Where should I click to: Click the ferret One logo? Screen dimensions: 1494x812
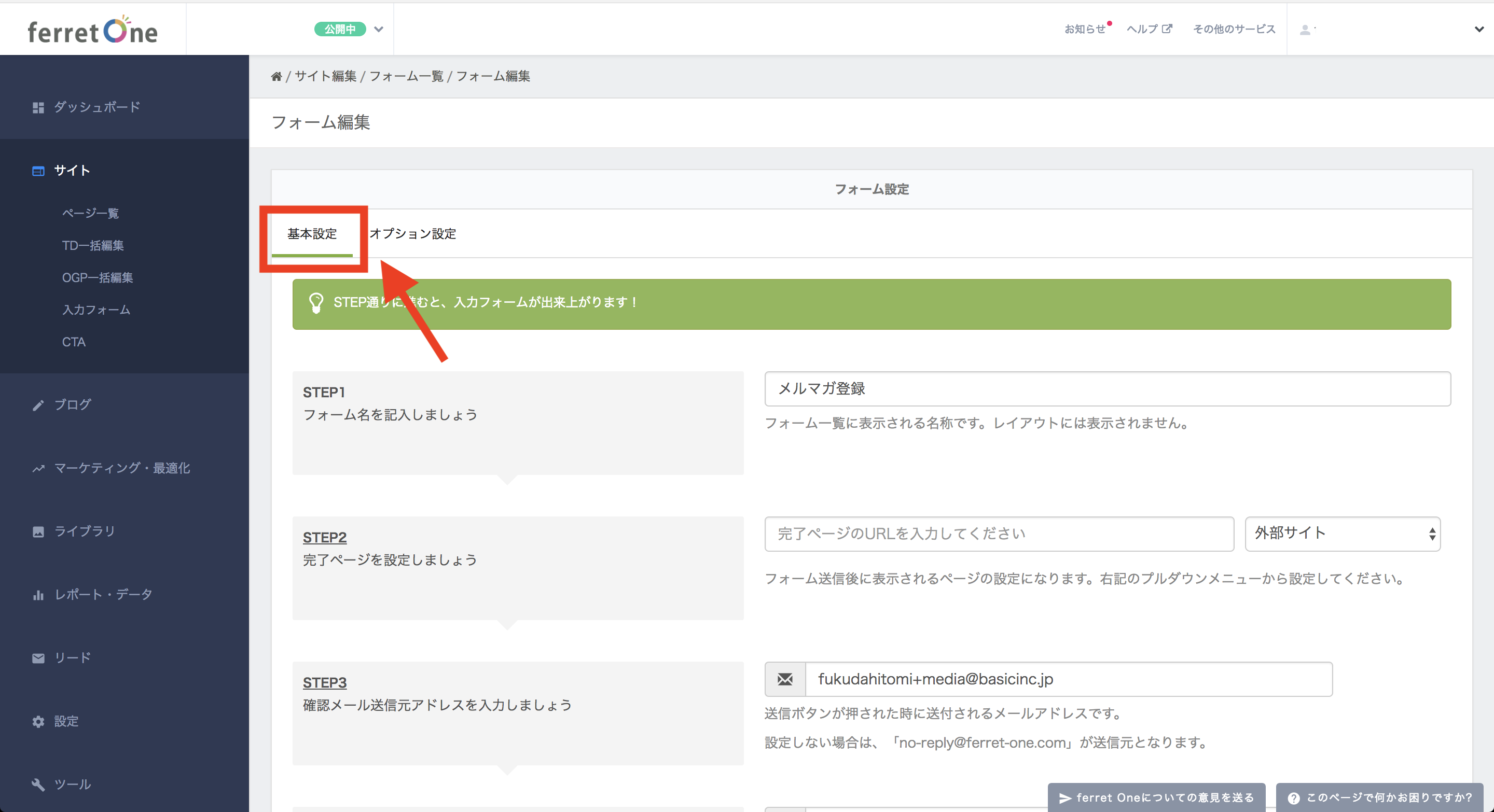93,30
